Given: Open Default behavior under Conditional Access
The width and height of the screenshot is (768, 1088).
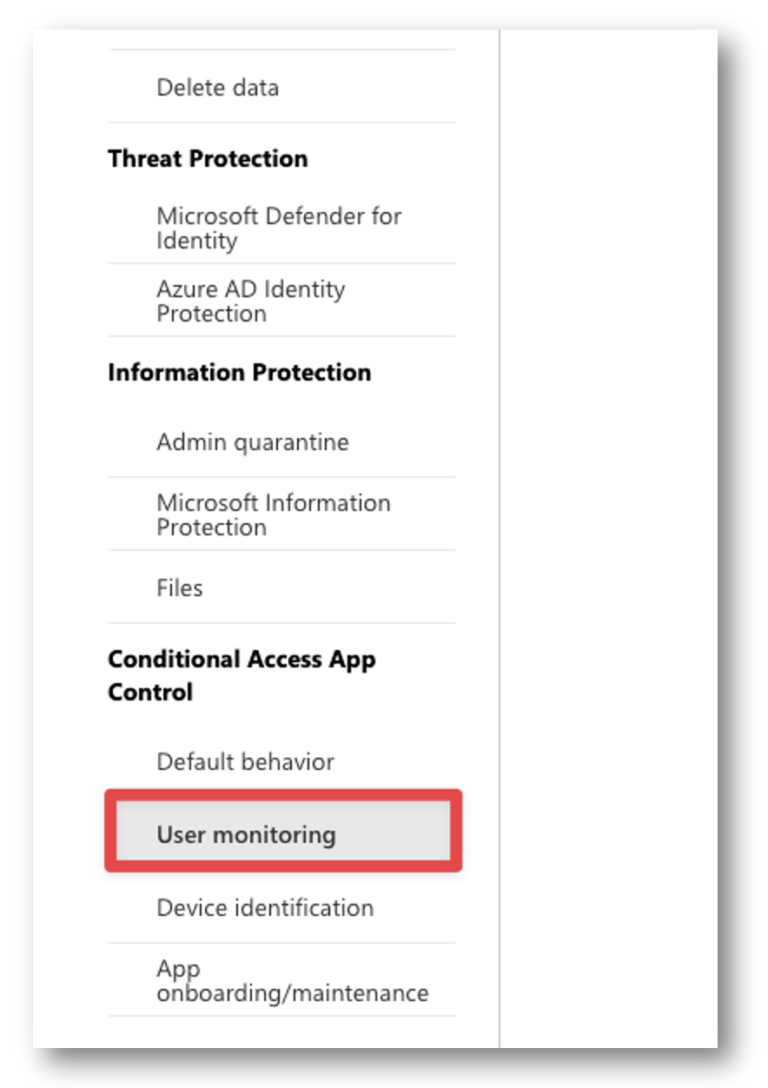Looking at the screenshot, I should point(282,762).
